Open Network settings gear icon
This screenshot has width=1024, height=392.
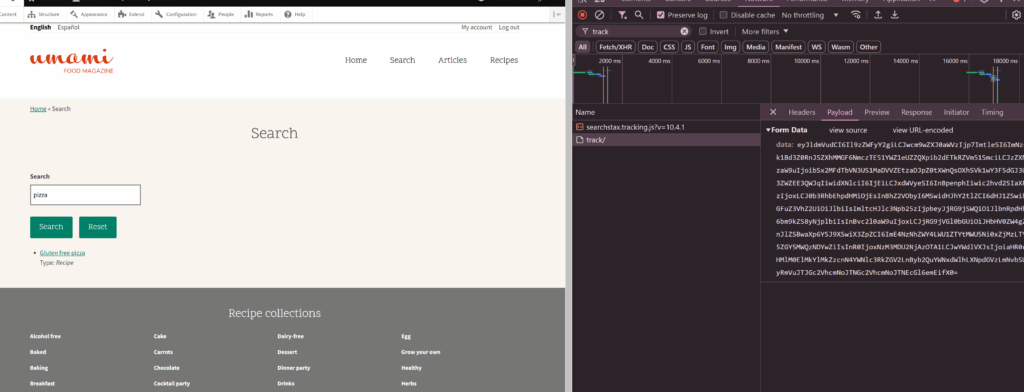1016,15
